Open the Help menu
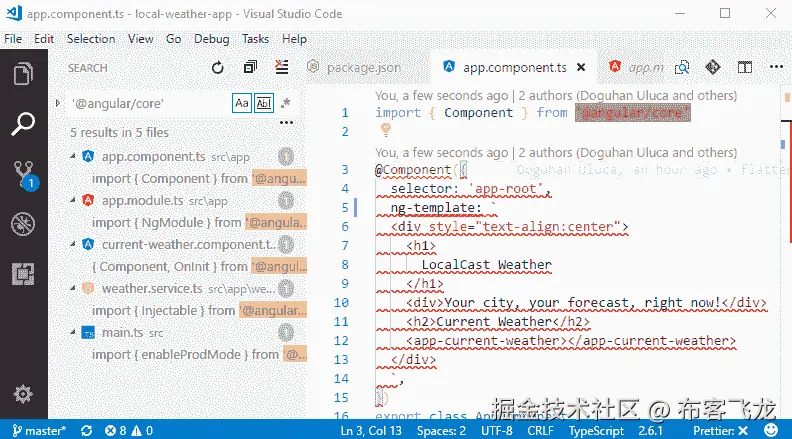 [294, 39]
